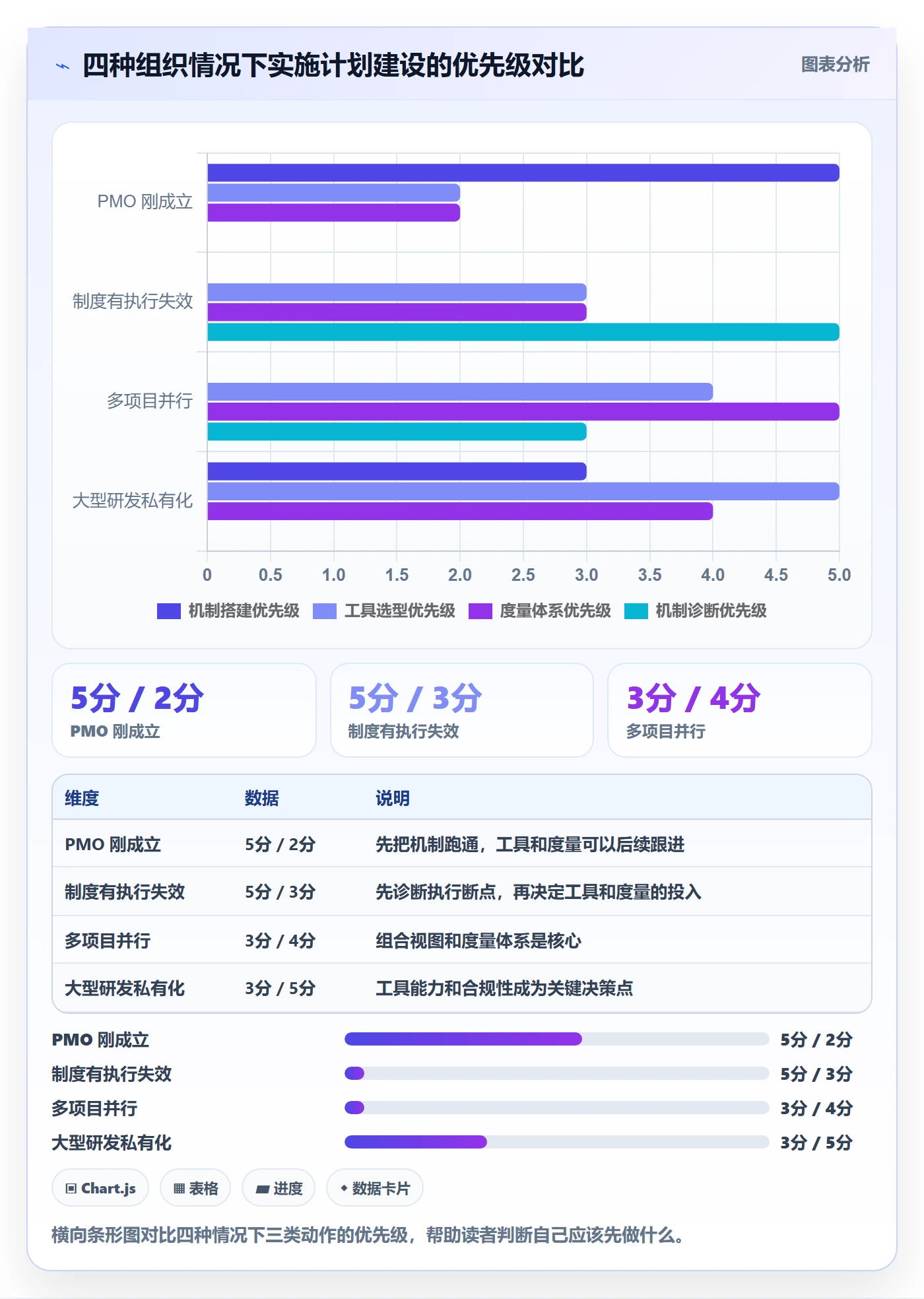Image resolution: width=924 pixels, height=1299 pixels.
Task: Click the 说明 column header
Action: point(393,798)
